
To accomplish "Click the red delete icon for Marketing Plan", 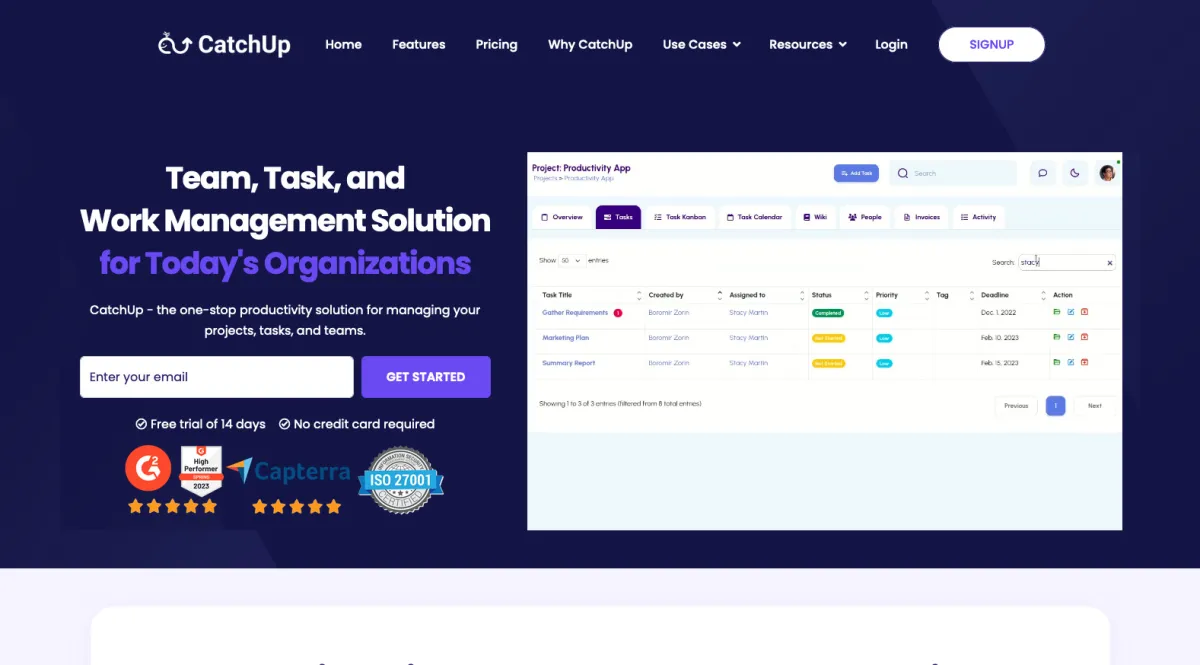I will (1084, 337).
